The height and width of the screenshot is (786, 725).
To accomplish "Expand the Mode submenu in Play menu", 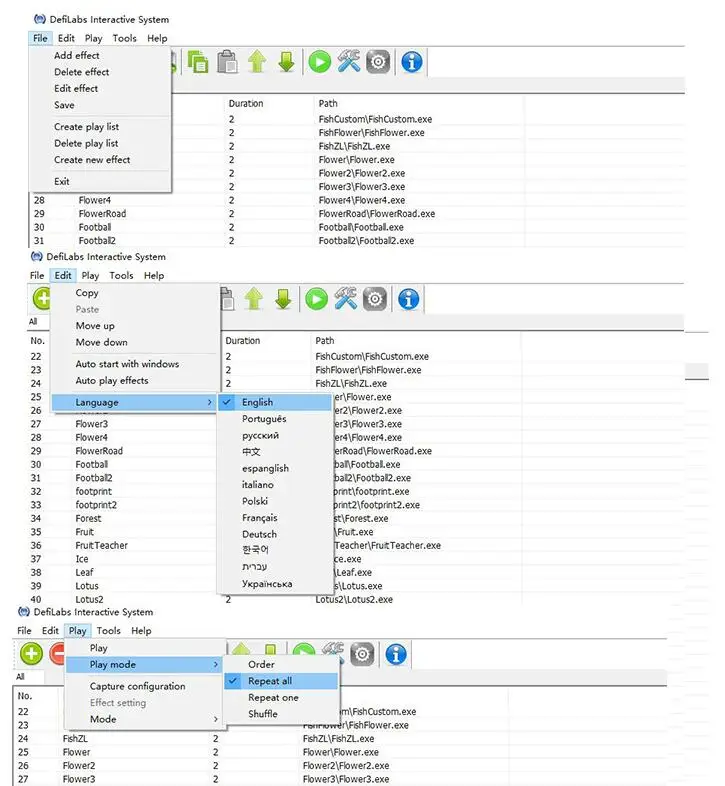I will coord(144,719).
